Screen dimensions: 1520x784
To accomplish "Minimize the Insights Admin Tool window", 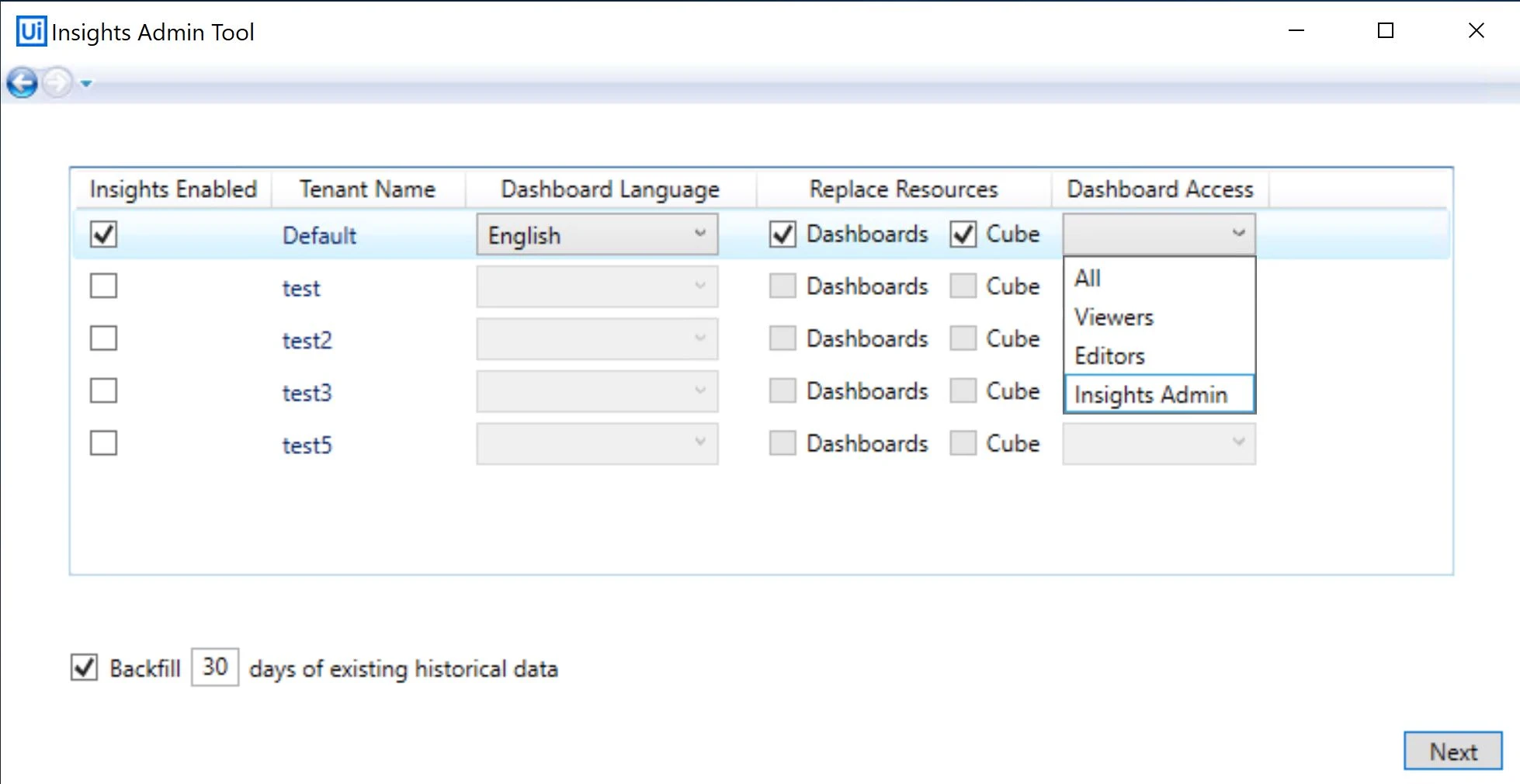I will click(x=1296, y=31).
